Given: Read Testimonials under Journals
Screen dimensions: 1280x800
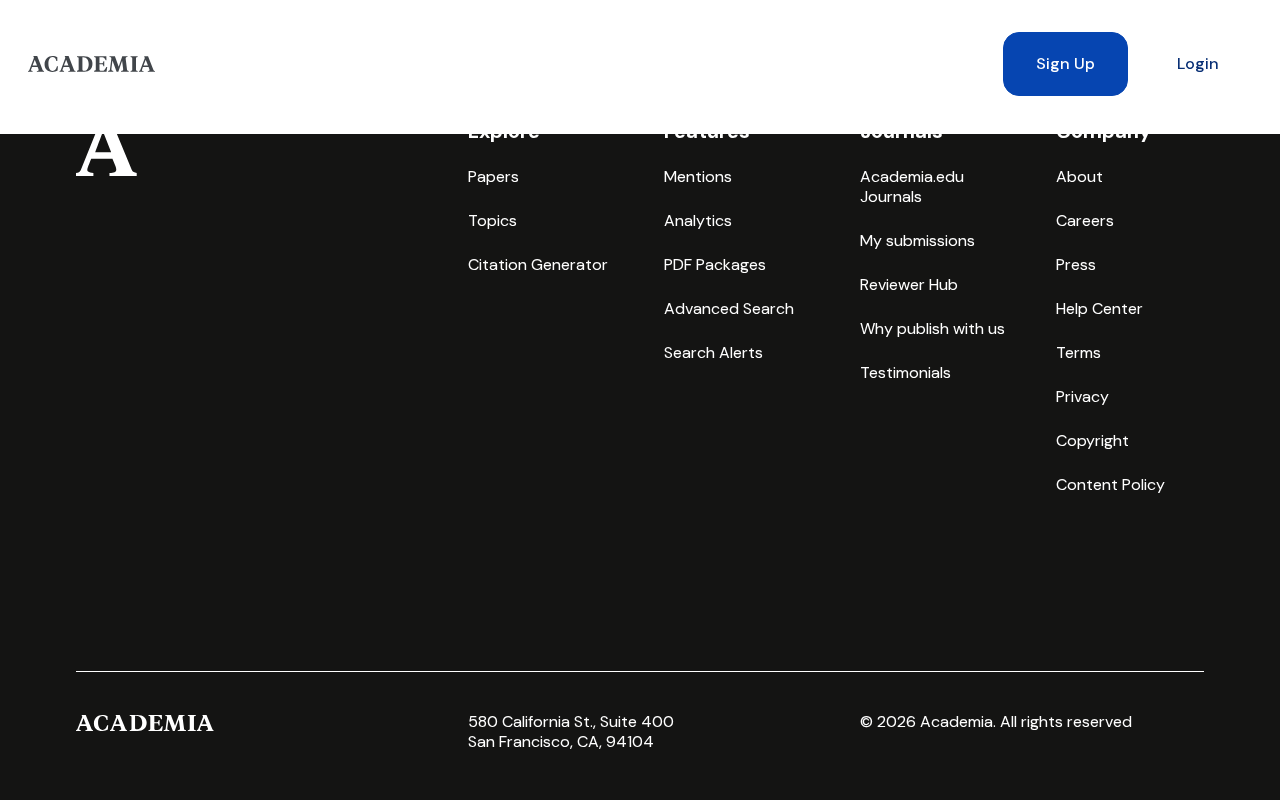Looking at the screenshot, I should click(905, 373).
